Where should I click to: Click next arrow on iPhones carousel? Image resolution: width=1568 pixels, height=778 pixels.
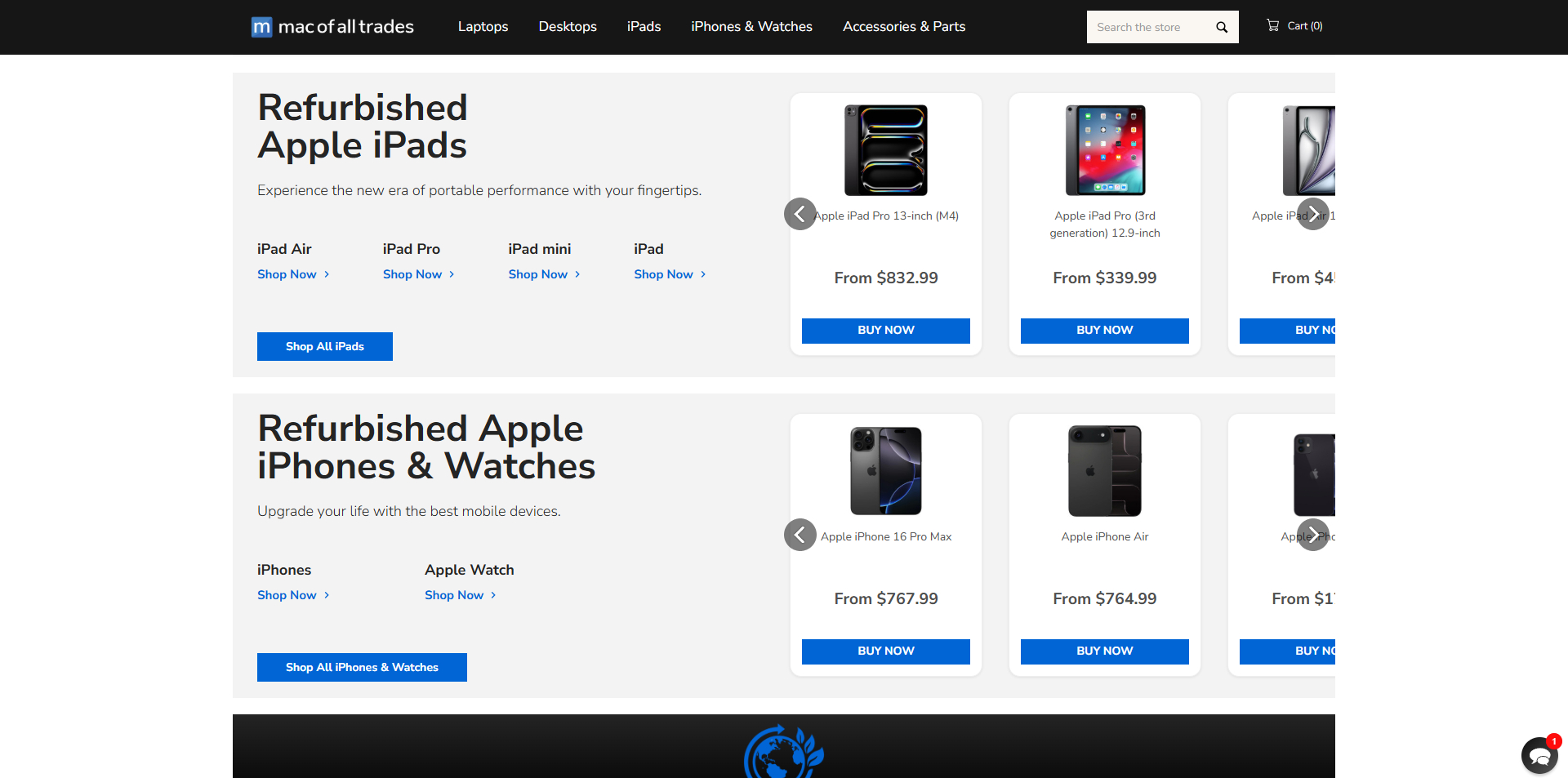pyautogui.click(x=1313, y=535)
